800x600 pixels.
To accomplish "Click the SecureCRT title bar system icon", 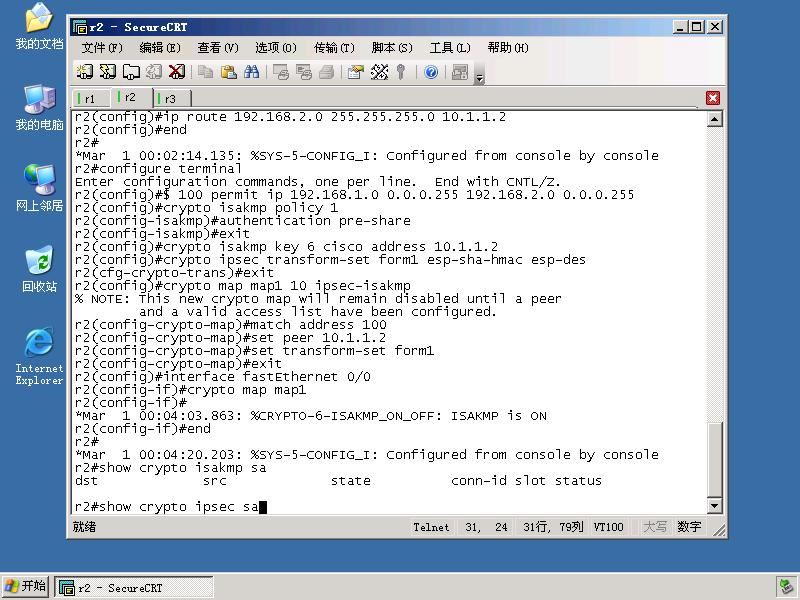I will [x=80, y=27].
